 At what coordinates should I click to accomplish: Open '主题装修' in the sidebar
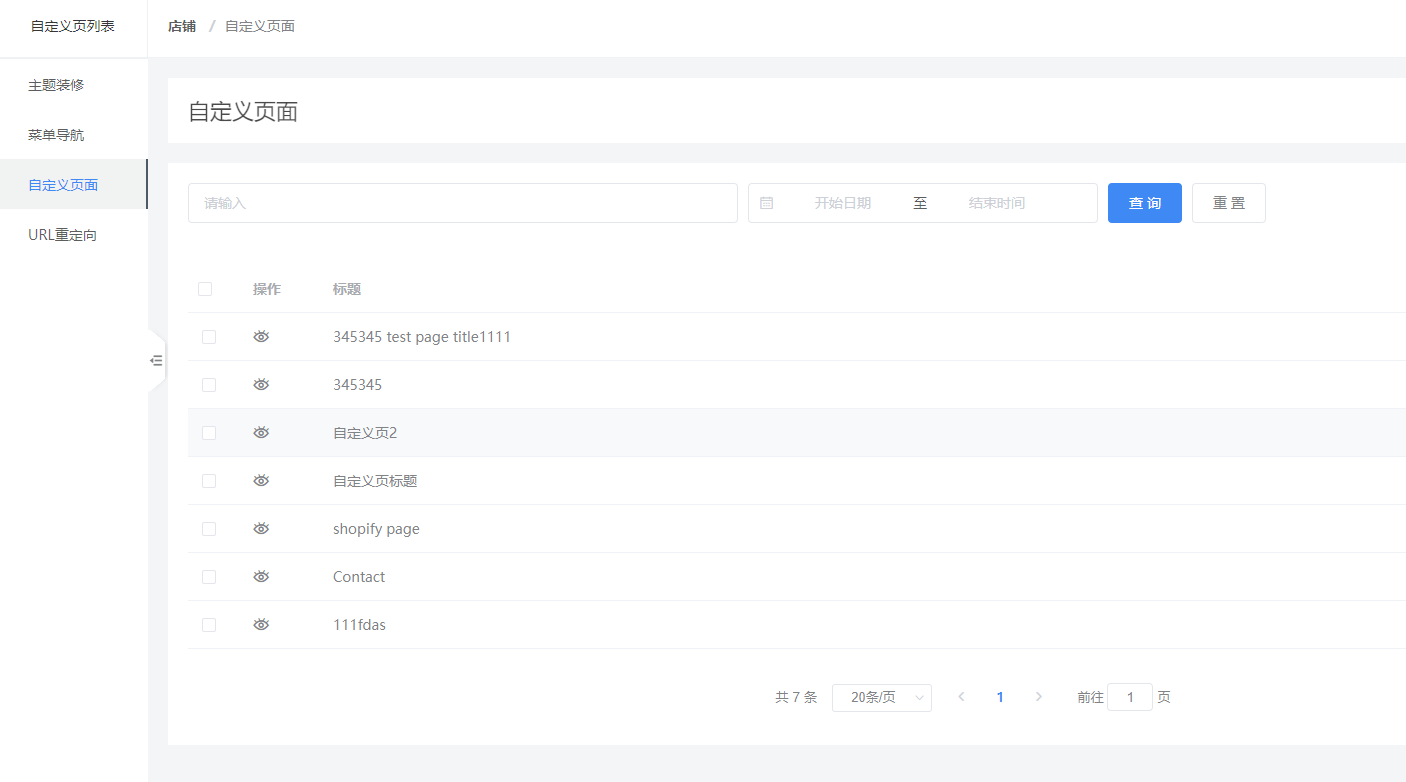pos(74,85)
